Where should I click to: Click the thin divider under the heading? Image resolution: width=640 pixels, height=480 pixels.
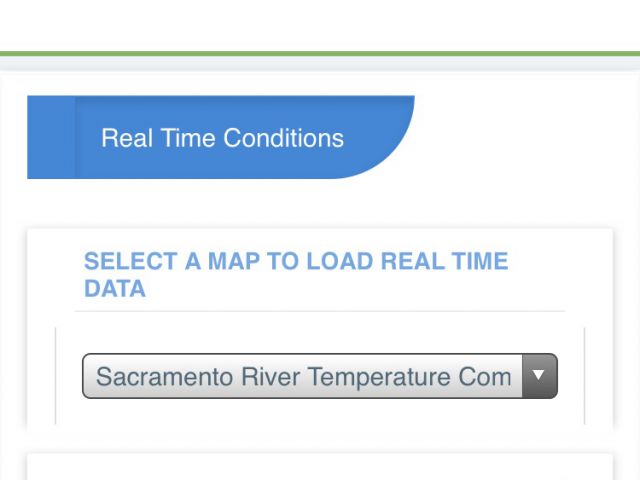coord(320,311)
